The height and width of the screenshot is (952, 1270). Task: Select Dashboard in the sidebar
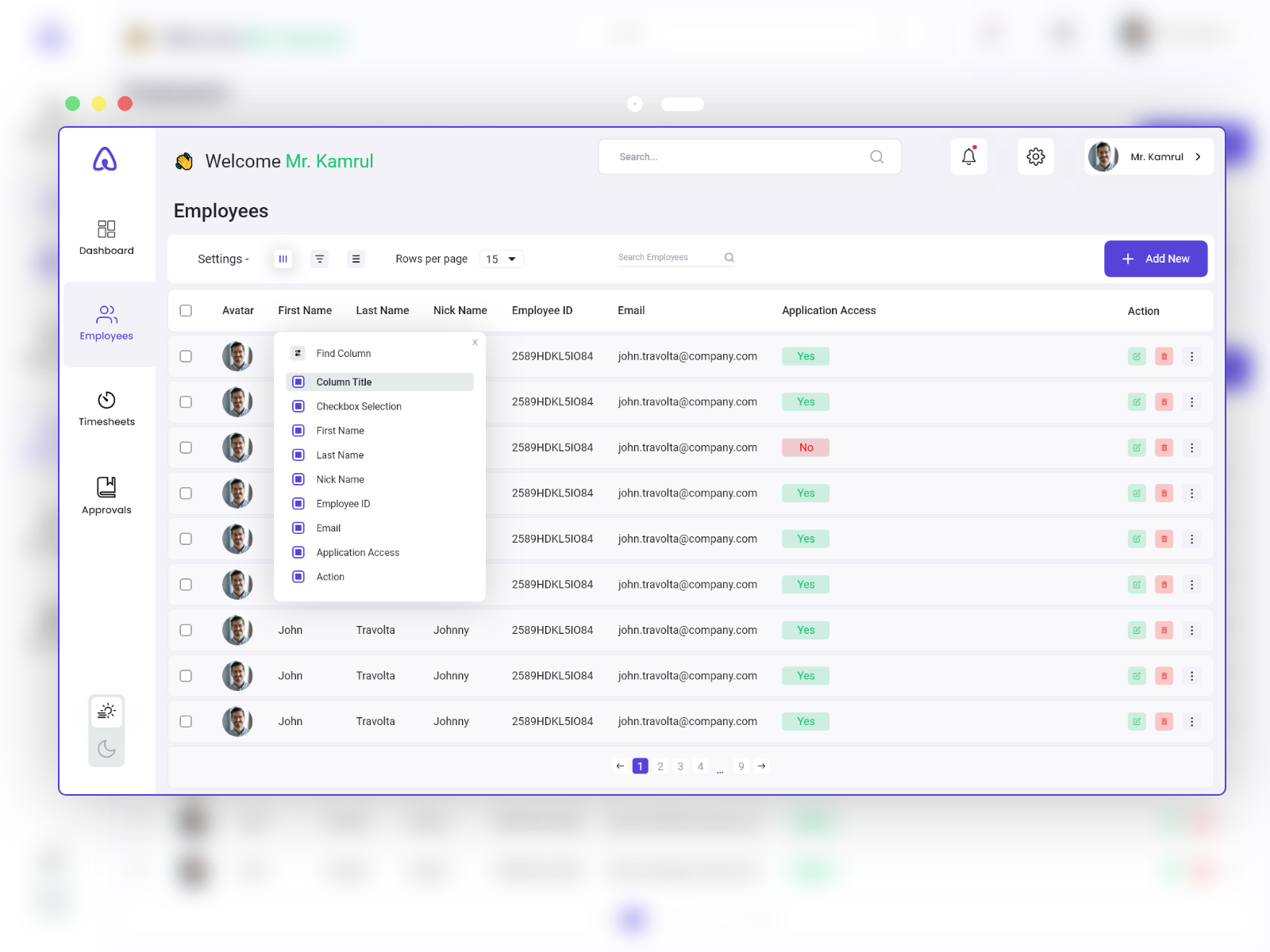pos(106,237)
